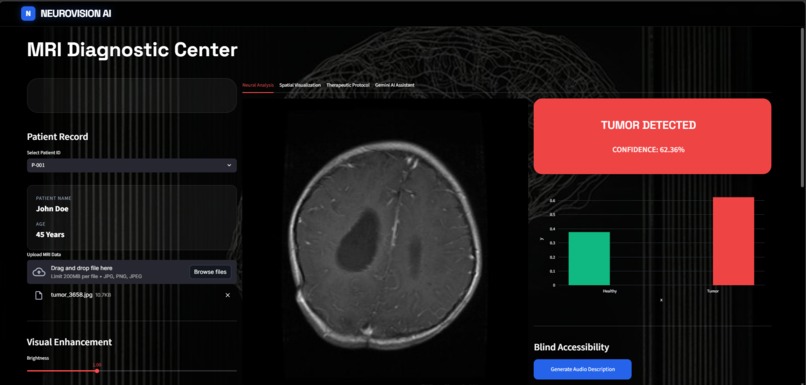Open the Select Patient ID dropdown

(x=132, y=166)
